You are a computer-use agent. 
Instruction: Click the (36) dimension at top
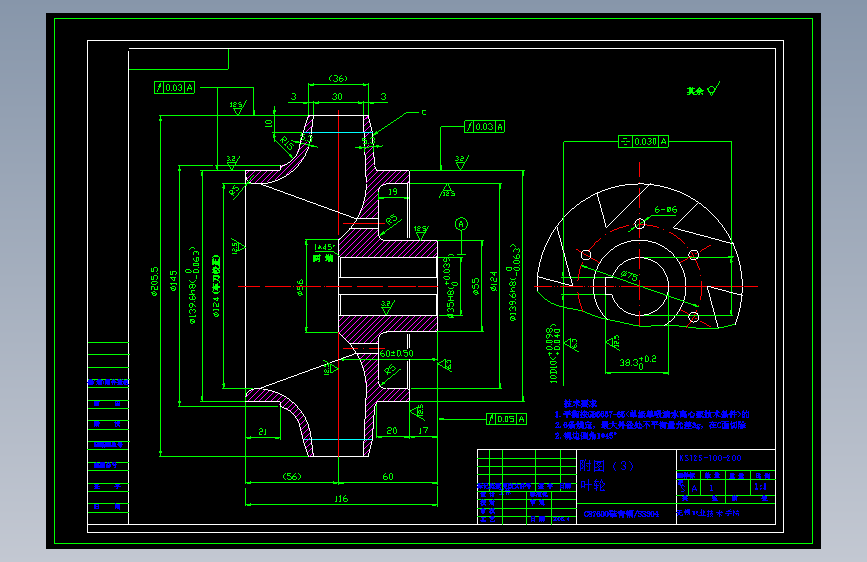[338, 79]
